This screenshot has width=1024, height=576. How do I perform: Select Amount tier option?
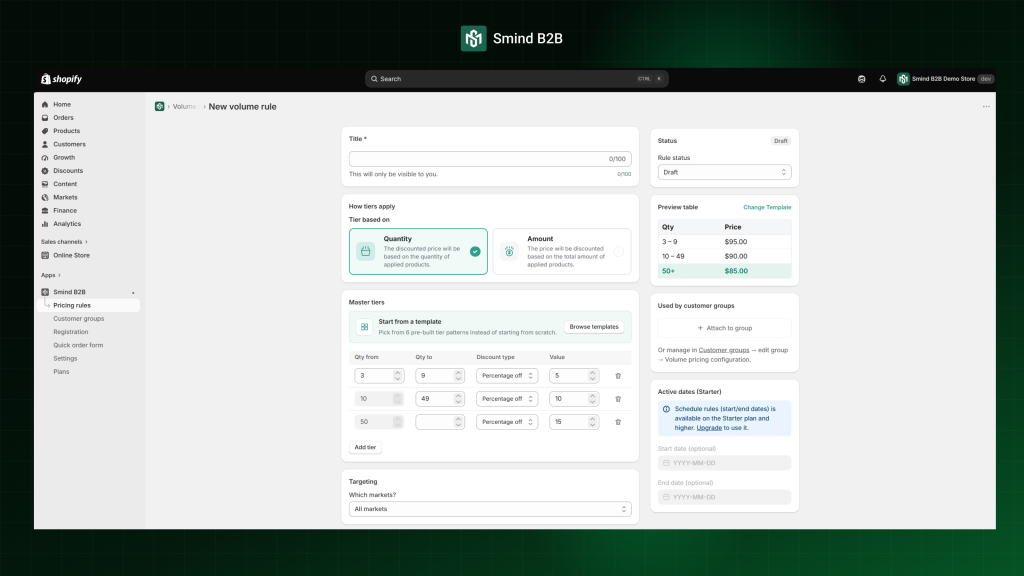point(562,251)
